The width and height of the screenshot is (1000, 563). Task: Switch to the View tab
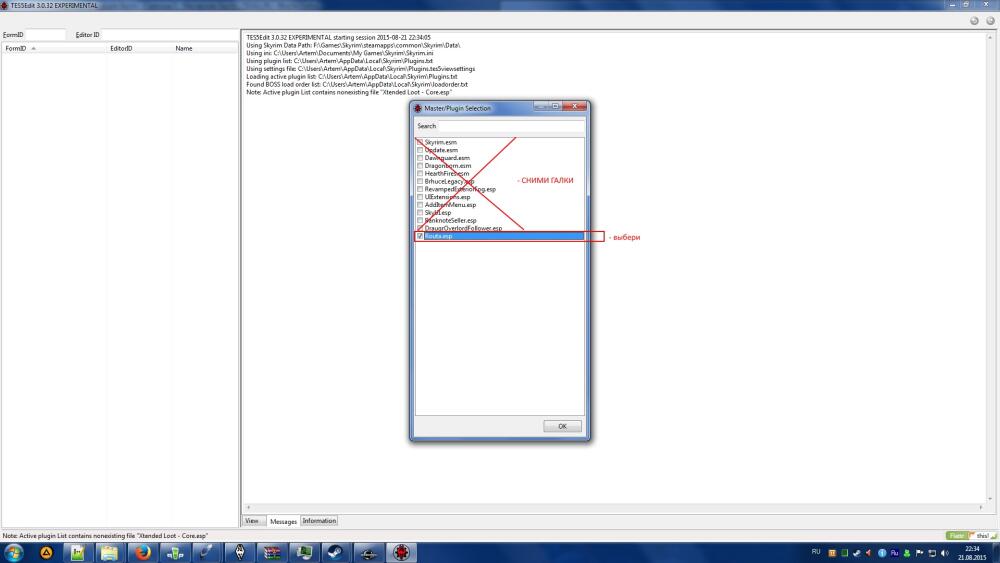point(252,521)
